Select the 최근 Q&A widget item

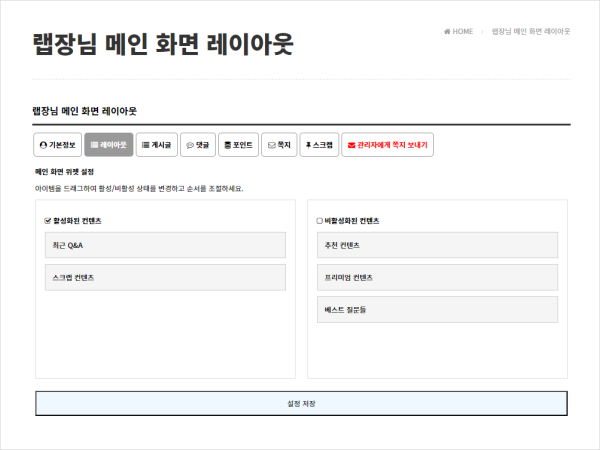coord(165,245)
